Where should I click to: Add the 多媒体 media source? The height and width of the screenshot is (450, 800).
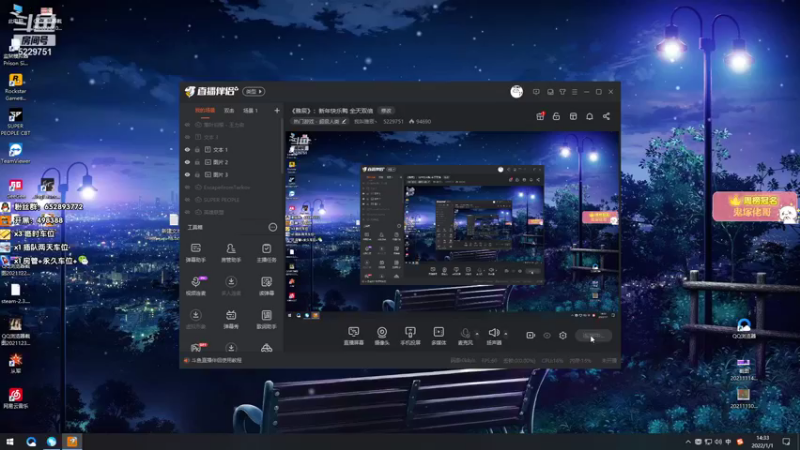(x=439, y=336)
